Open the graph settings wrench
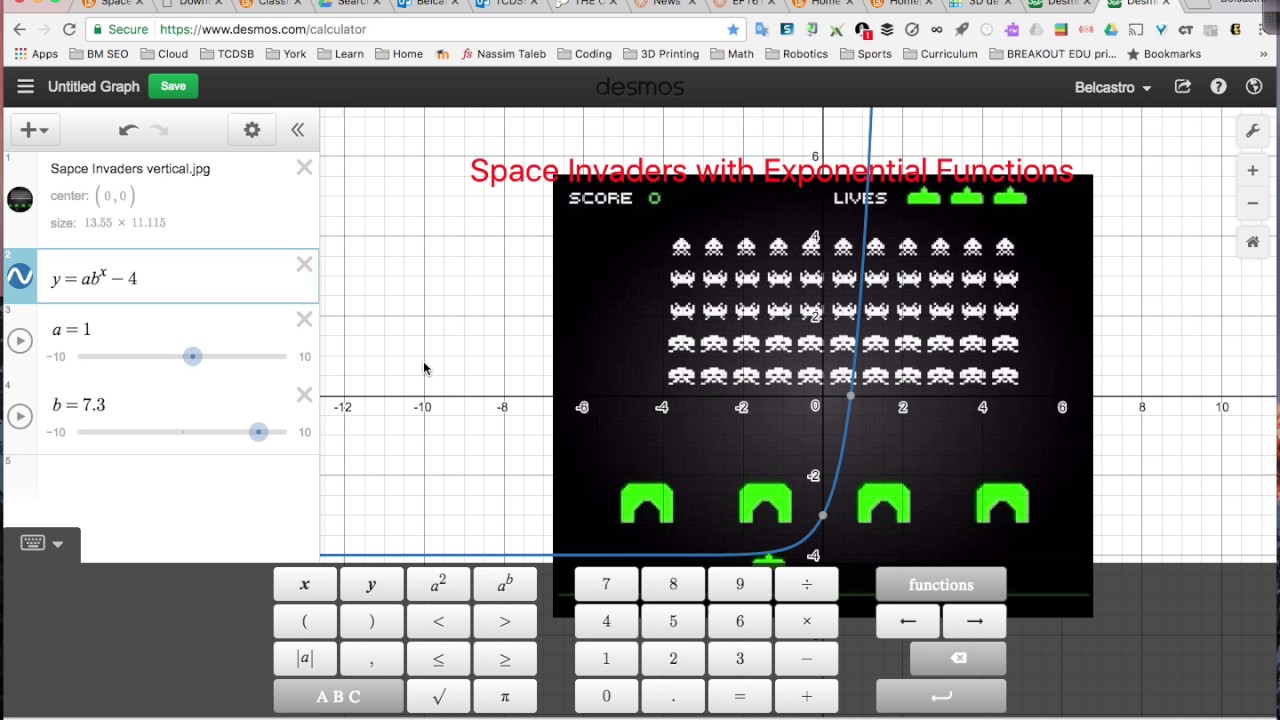 click(x=1252, y=131)
